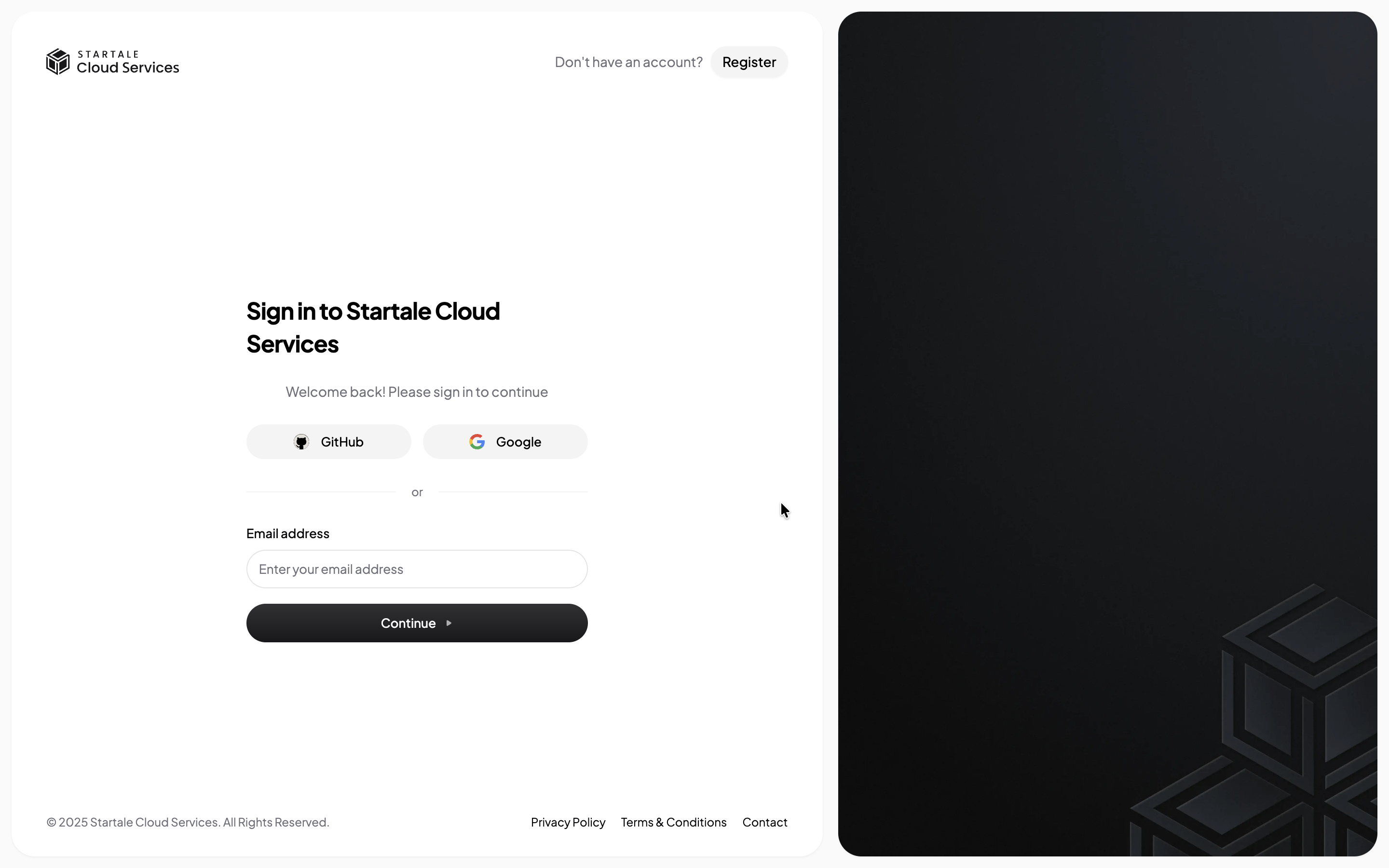1389x868 pixels.
Task: Click the Continue button
Action: (417, 623)
